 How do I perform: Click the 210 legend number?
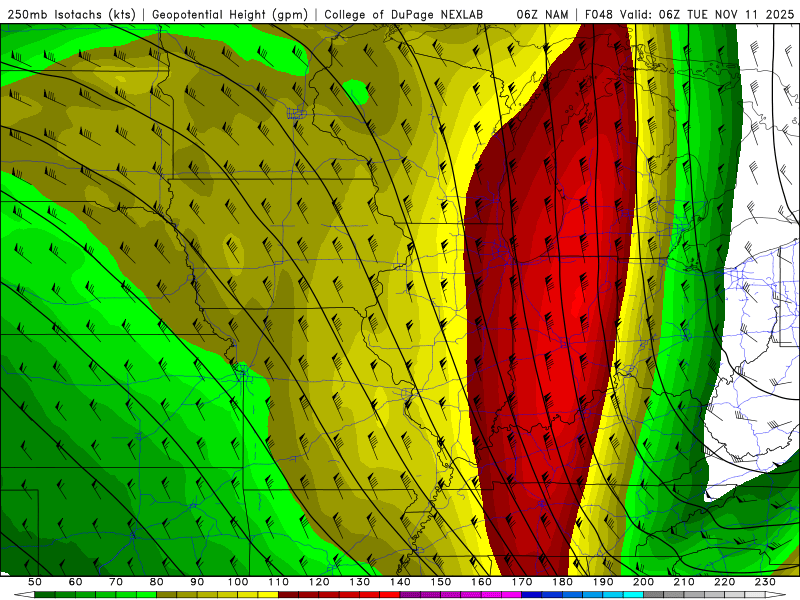[x=684, y=582]
